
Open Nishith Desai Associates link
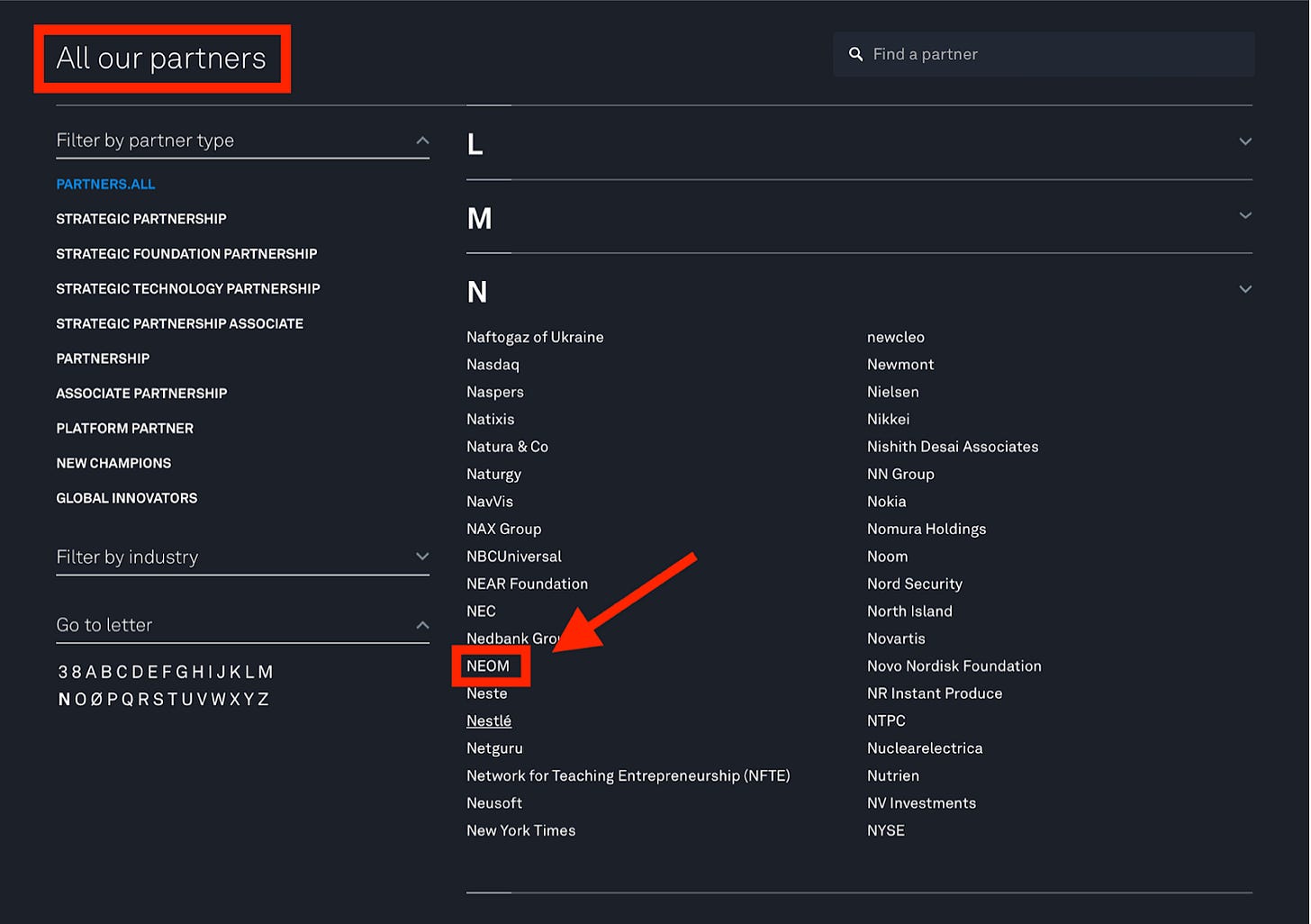[953, 447]
